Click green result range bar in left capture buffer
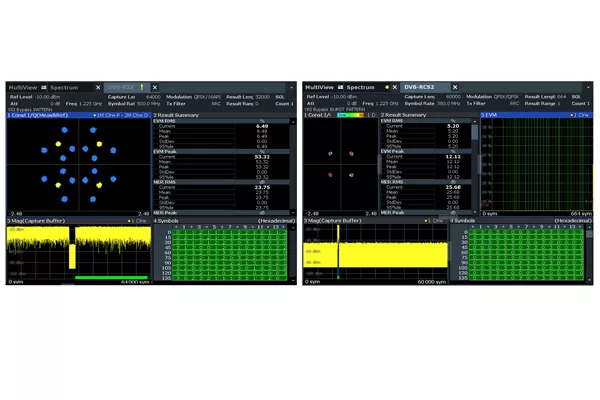Screen dimensions: 600x400 click(x=111, y=278)
